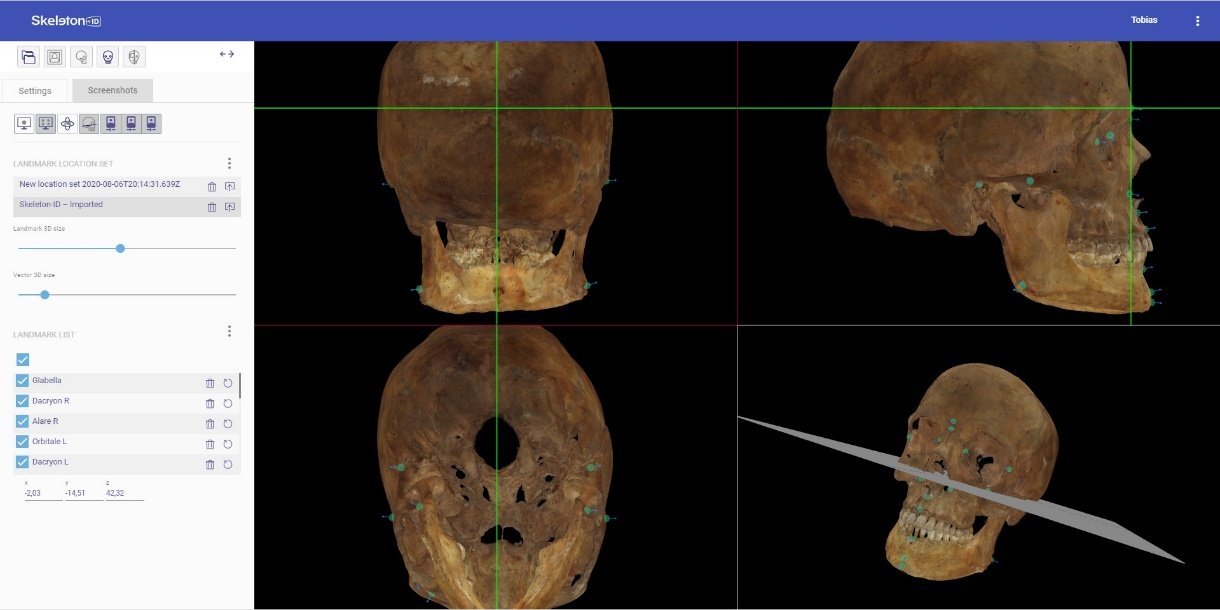Delete the Skeleton-ID – Imported location set
Viewport: 1220px width, 610px height.
[x=212, y=207]
